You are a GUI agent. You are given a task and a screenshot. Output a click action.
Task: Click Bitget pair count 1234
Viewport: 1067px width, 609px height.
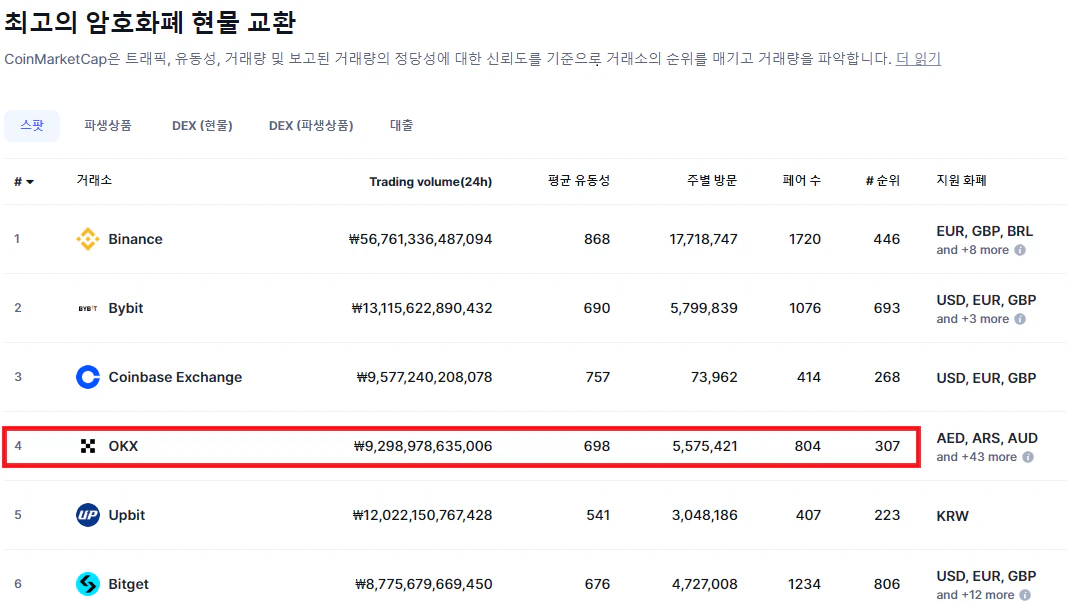(805, 584)
